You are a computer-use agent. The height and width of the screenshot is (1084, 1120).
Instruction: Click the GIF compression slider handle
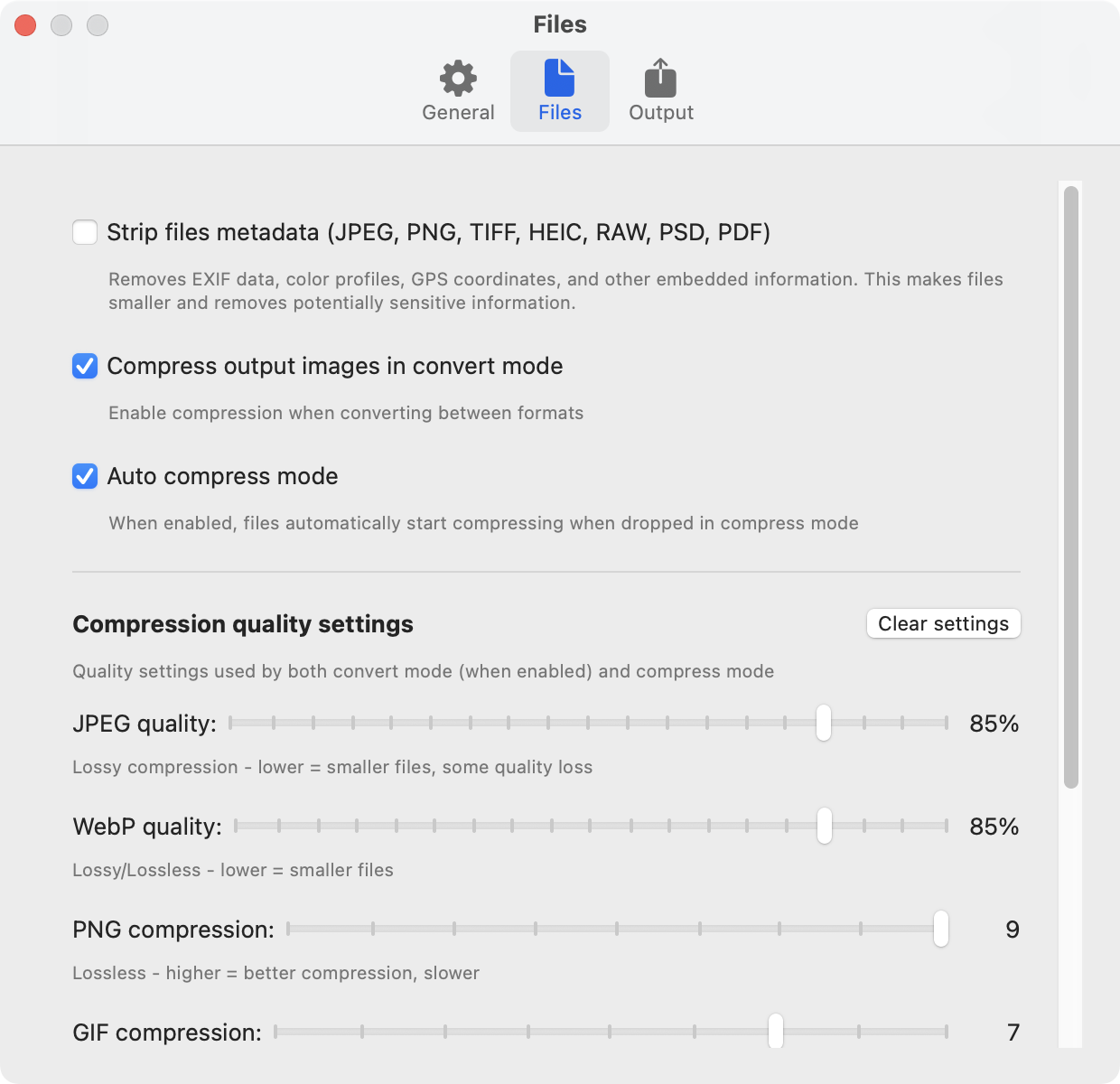tap(775, 1032)
